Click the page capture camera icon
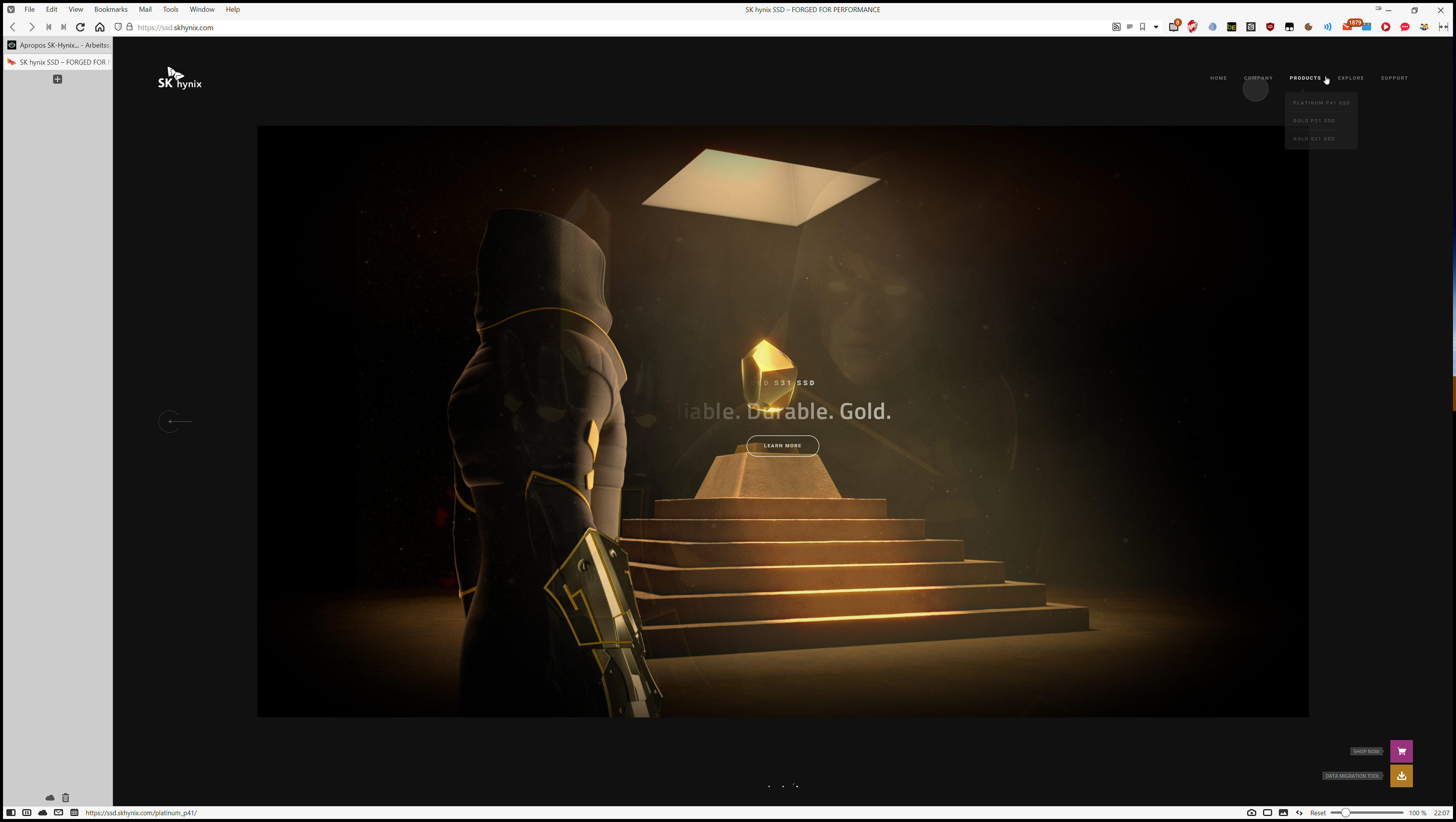1456x822 pixels. click(x=1251, y=813)
